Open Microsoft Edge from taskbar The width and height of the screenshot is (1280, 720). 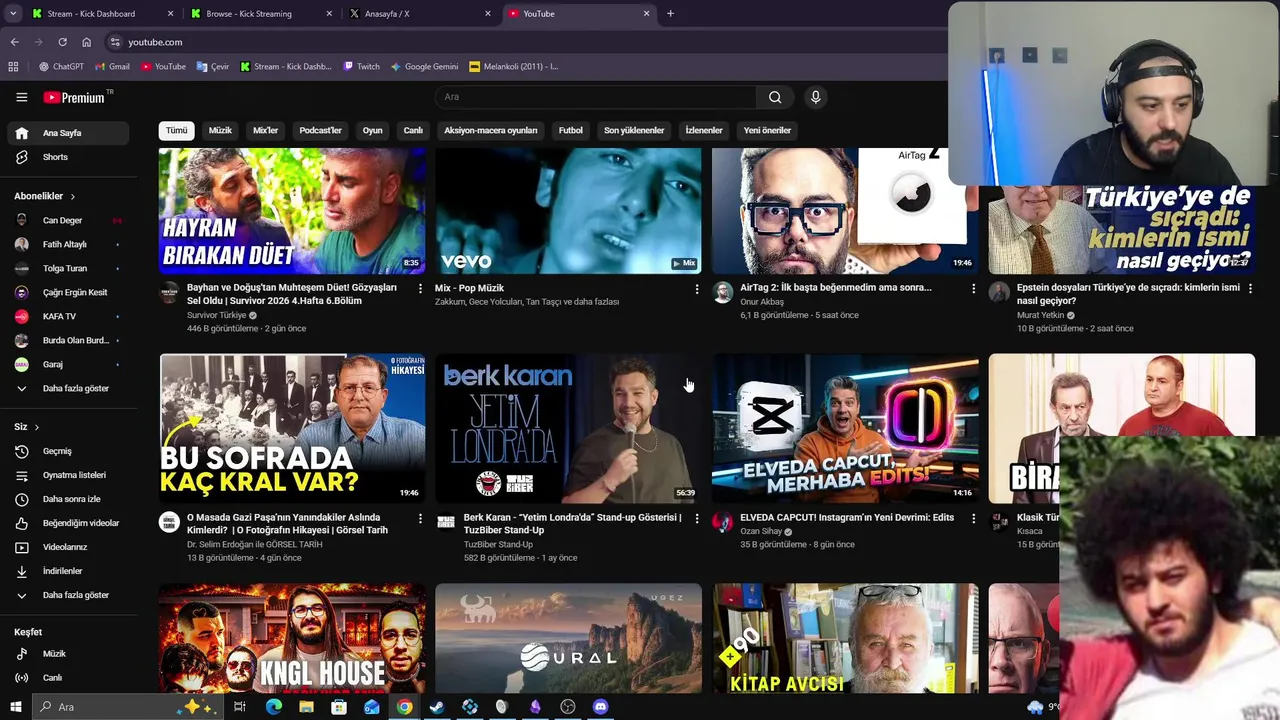coord(273,707)
